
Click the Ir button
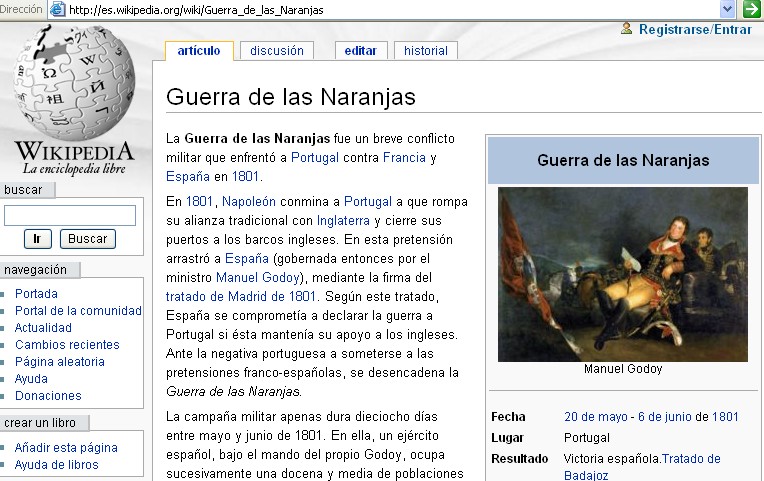38,239
